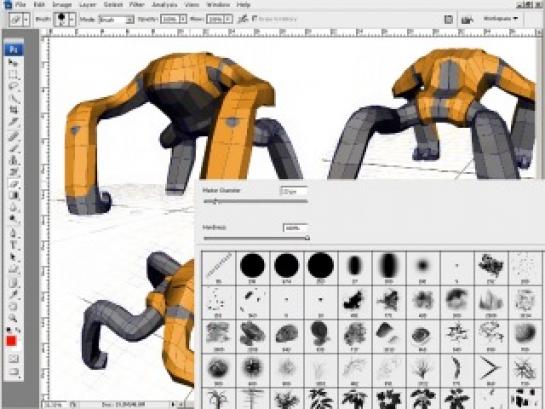
Task: Expand the Opacity slider arrow
Action: (x=183, y=19)
